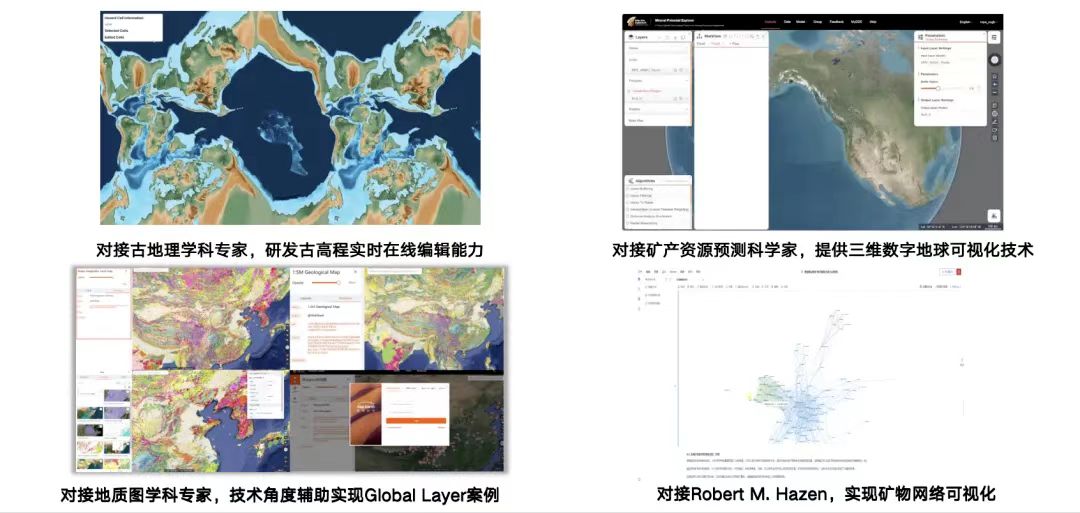This screenshot has width=1080, height=513.
Task: Zoom in with the plus button on globe toolbar
Action: 994,84
